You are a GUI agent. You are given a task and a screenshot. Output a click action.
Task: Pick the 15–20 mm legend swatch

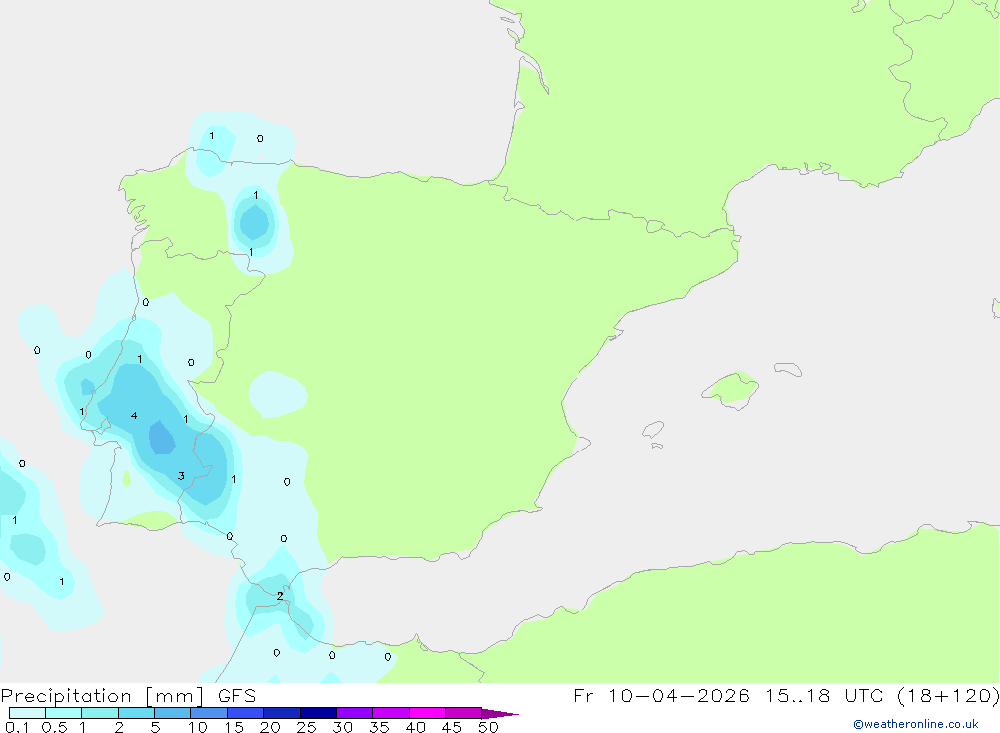coord(246,713)
